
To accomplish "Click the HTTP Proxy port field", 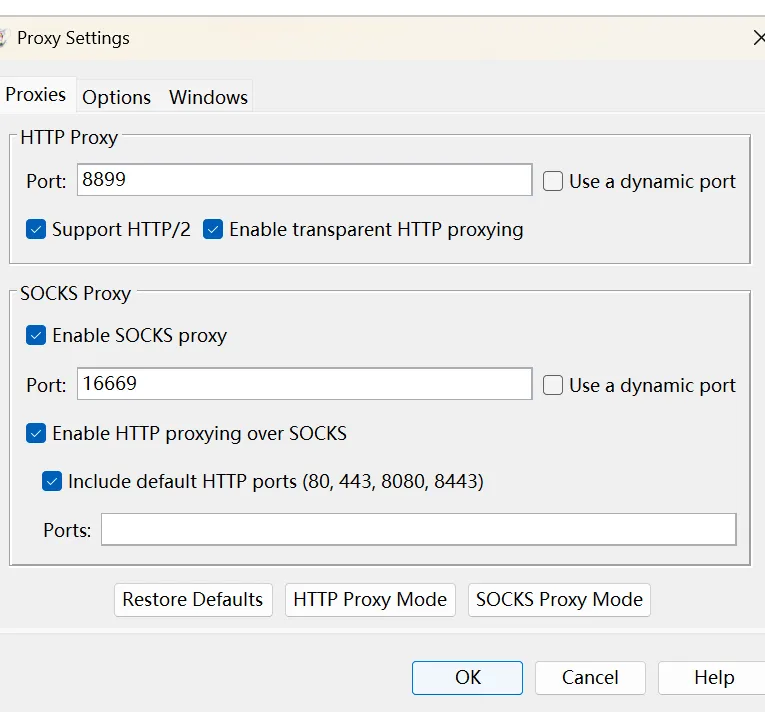I will (304, 180).
